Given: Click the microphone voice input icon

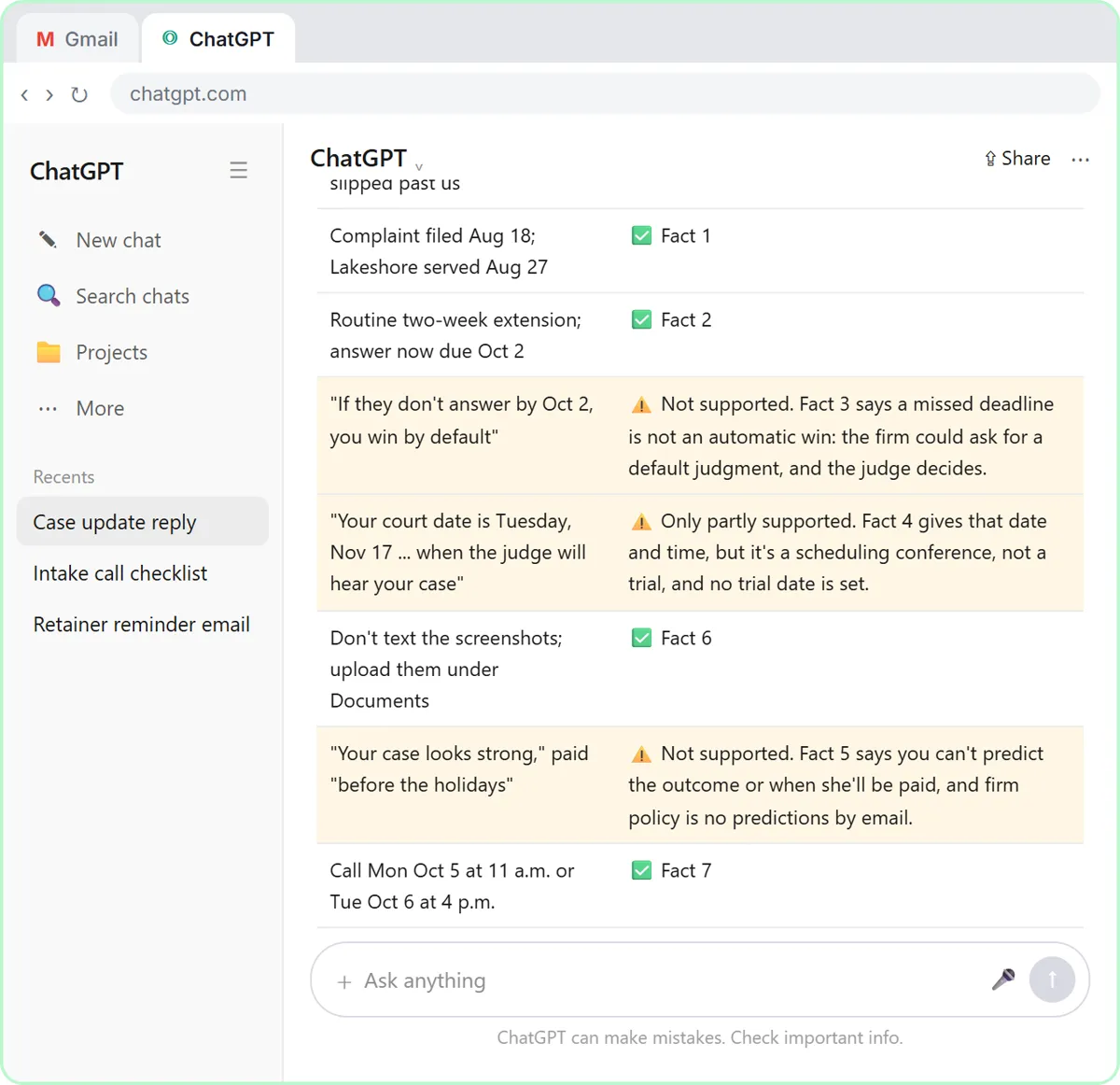Looking at the screenshot, I should pos(1003,979).
